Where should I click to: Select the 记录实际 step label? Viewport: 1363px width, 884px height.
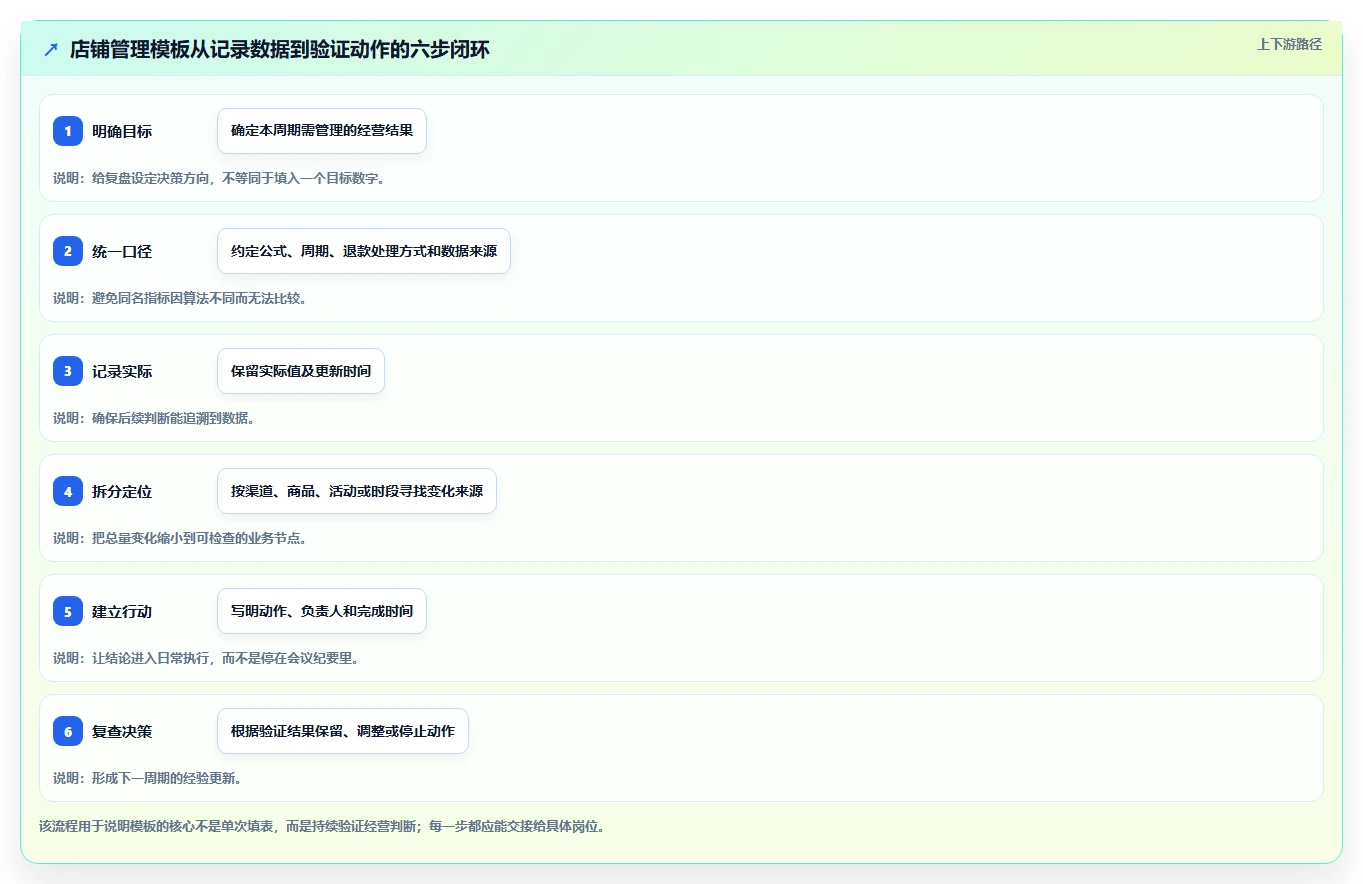pos(122,371)
